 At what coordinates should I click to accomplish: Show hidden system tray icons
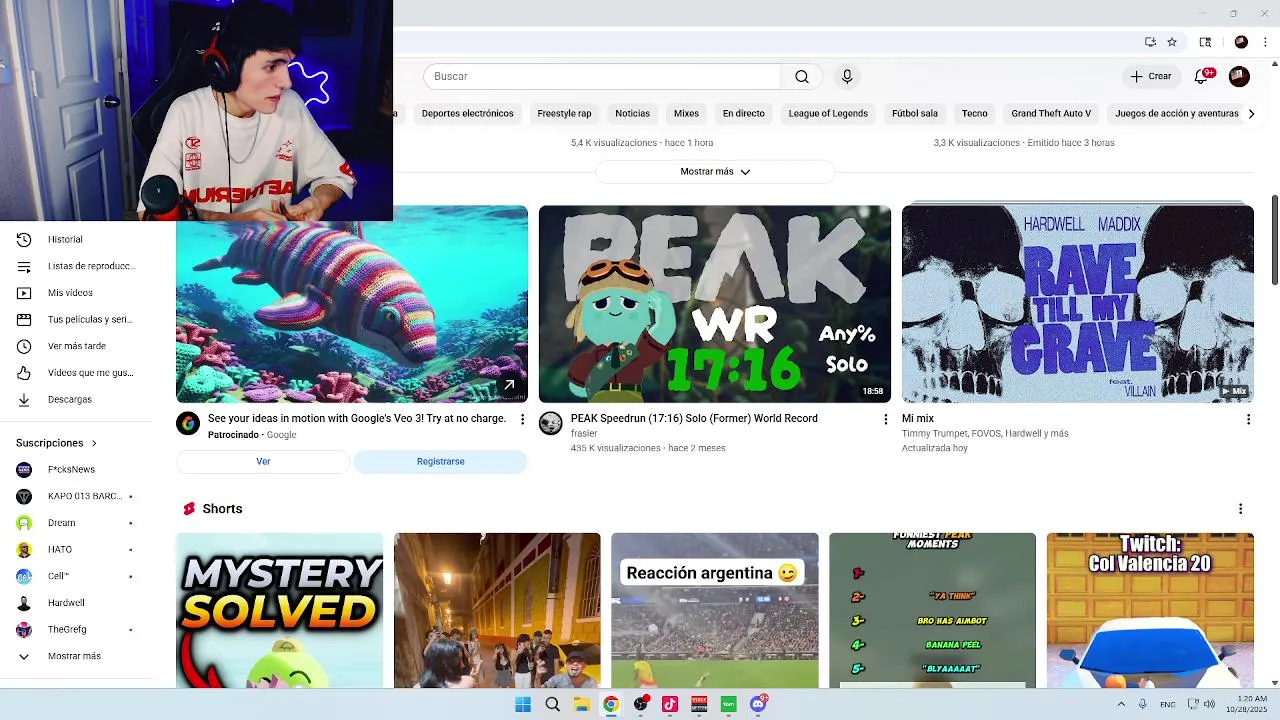tap(1121, 704)
